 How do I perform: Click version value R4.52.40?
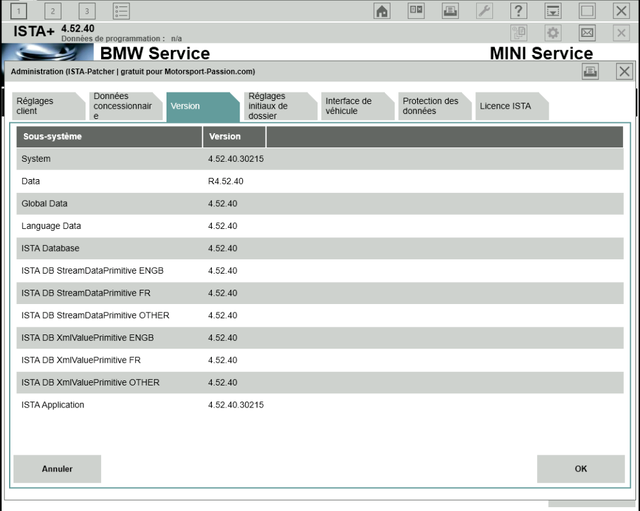point(225,181)
